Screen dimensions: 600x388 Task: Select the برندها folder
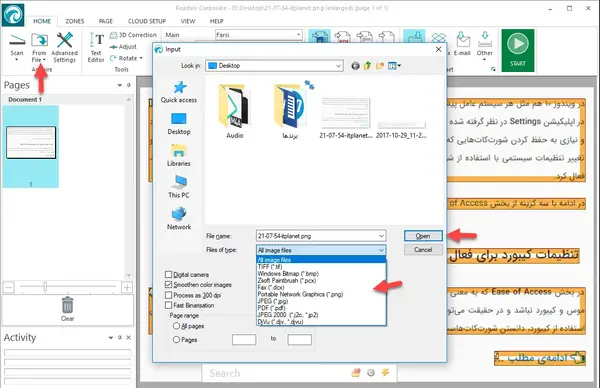(x=290, y=111)
